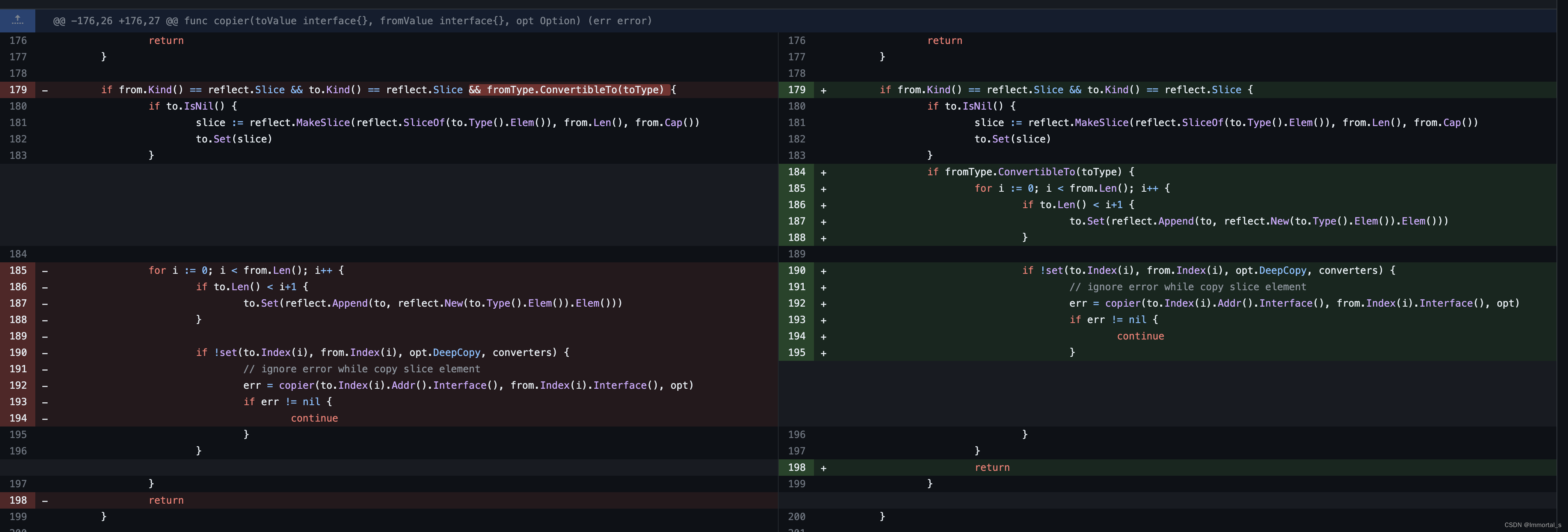Select deleted line number 189 in left pane
1568x532 pixels.
[18, 336]
